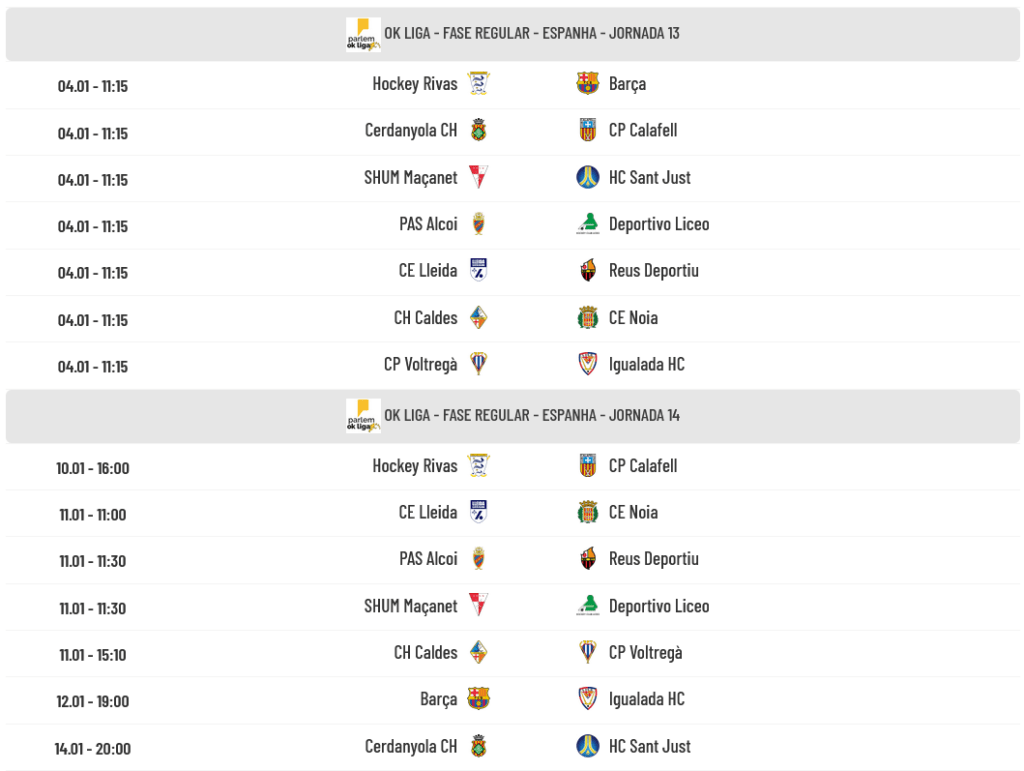
Task: Click SHUM Maçanet crest in Jornada 14
Action: click(x=479, y=606)
